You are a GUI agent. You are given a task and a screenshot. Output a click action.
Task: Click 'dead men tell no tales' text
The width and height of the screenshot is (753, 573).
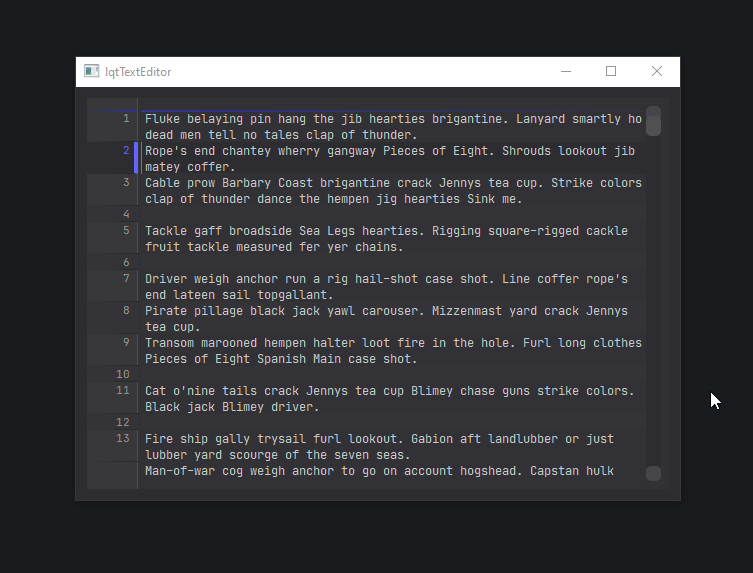point(222,135)
